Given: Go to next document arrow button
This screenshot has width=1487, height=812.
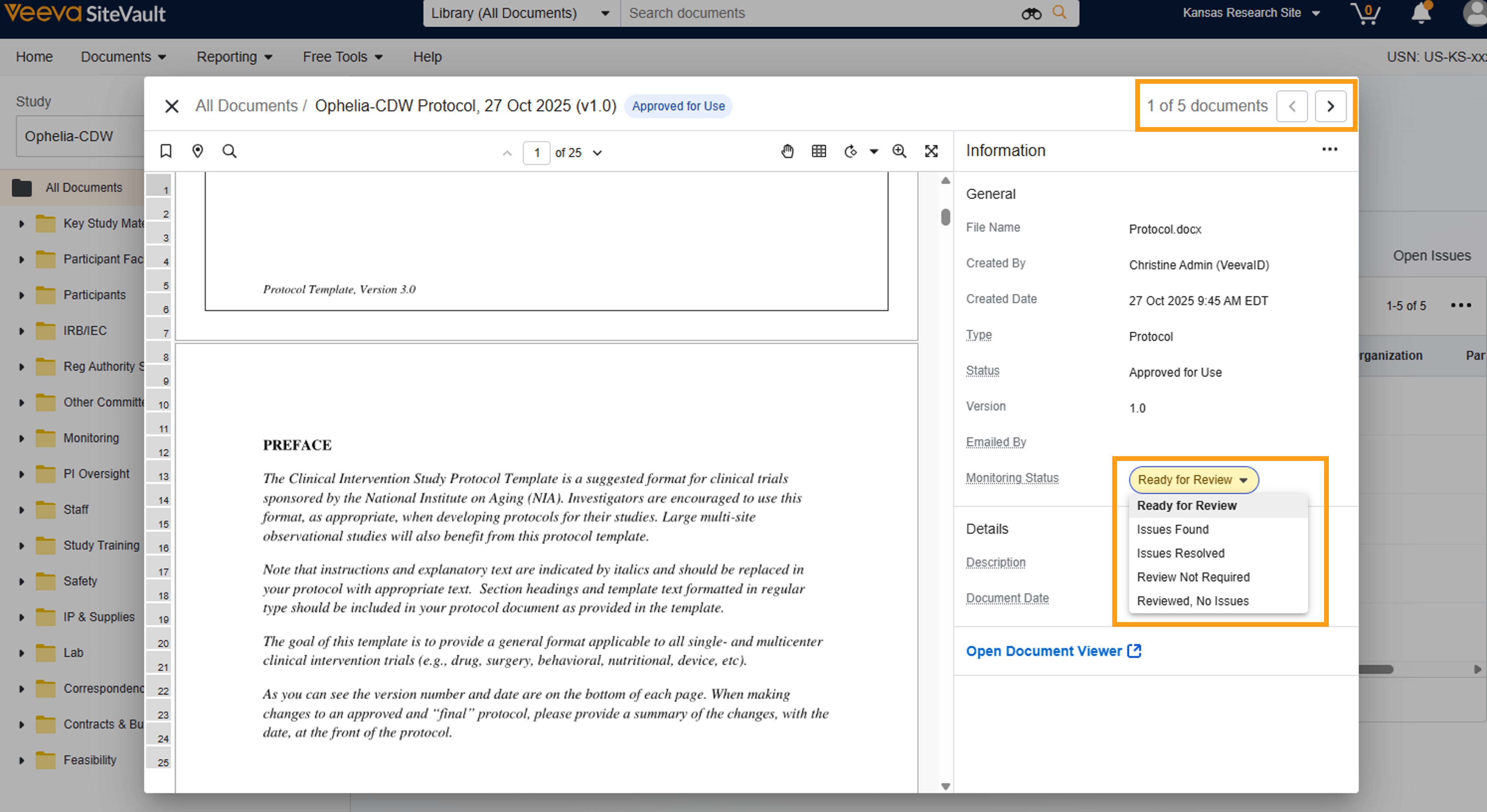Looking at the screenshot, I should click(1330, 106).
